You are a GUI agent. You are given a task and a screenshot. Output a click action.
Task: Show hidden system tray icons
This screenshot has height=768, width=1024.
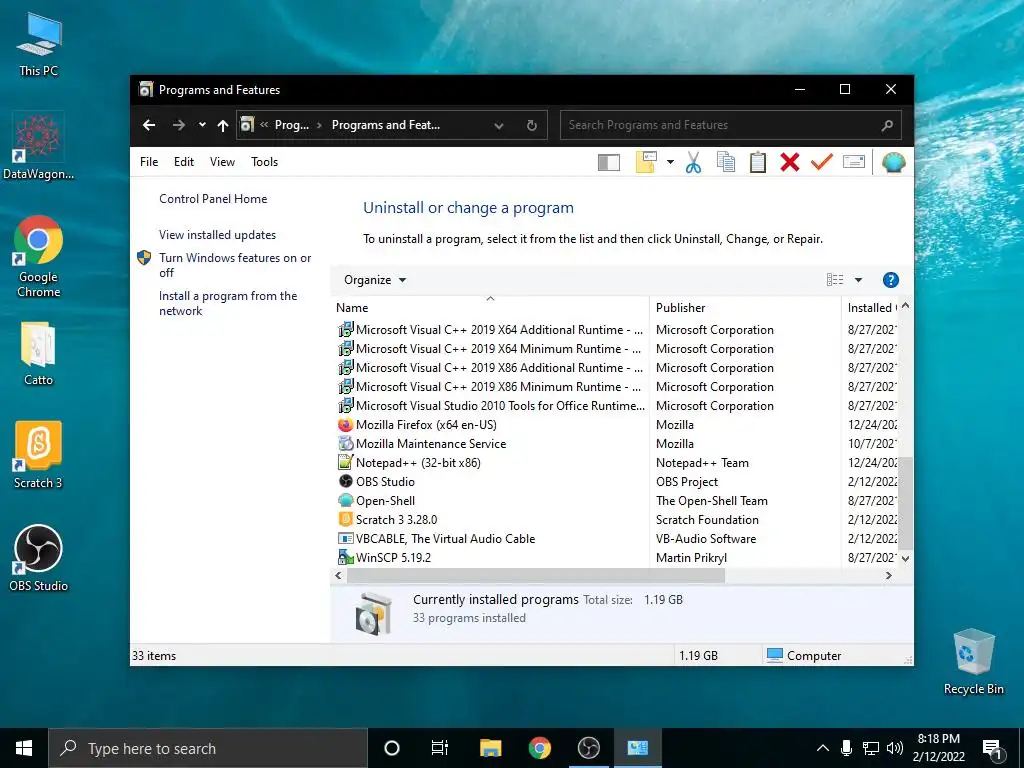click(823, 748)
